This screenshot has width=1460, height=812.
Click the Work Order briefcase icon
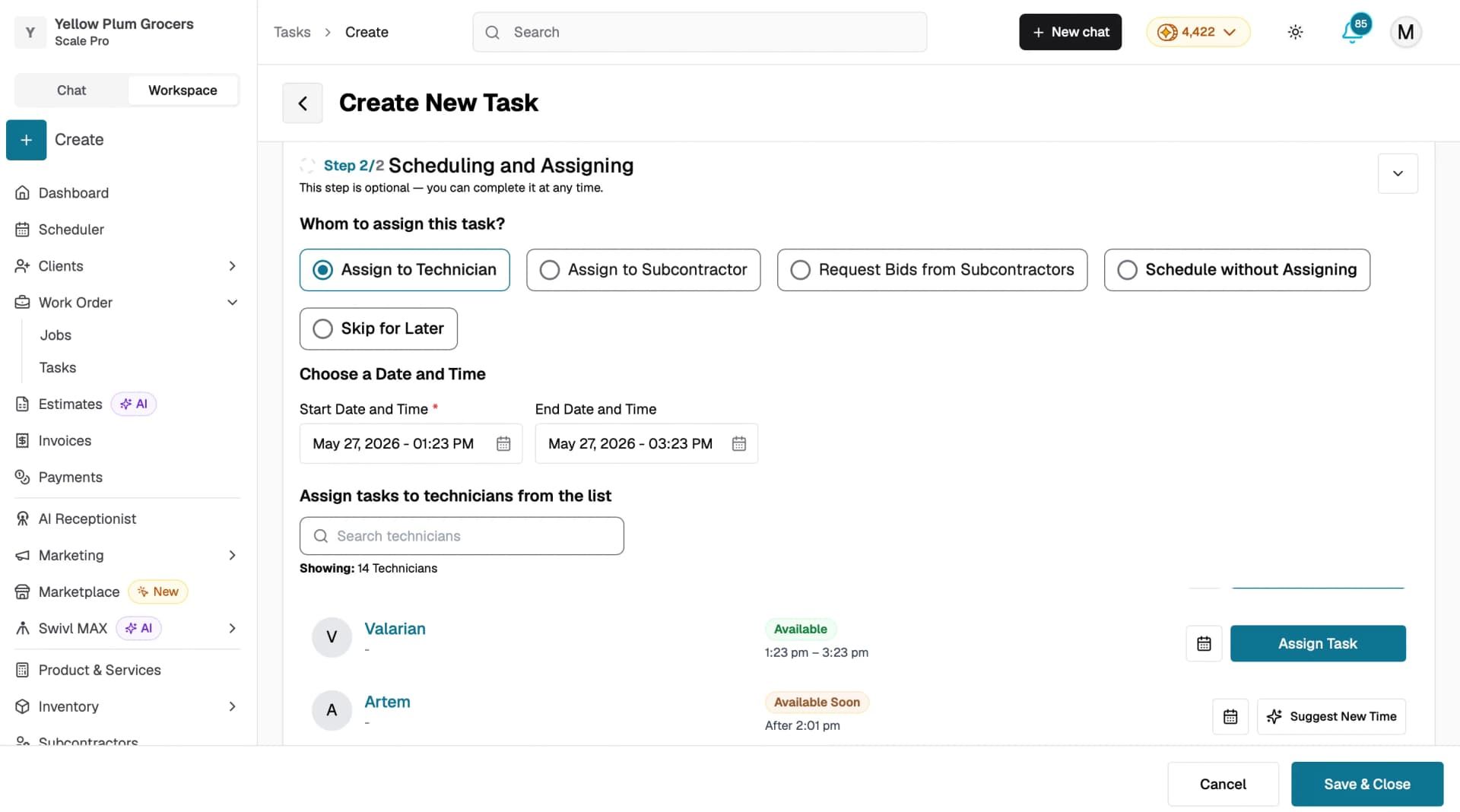[x=22, y=303]
